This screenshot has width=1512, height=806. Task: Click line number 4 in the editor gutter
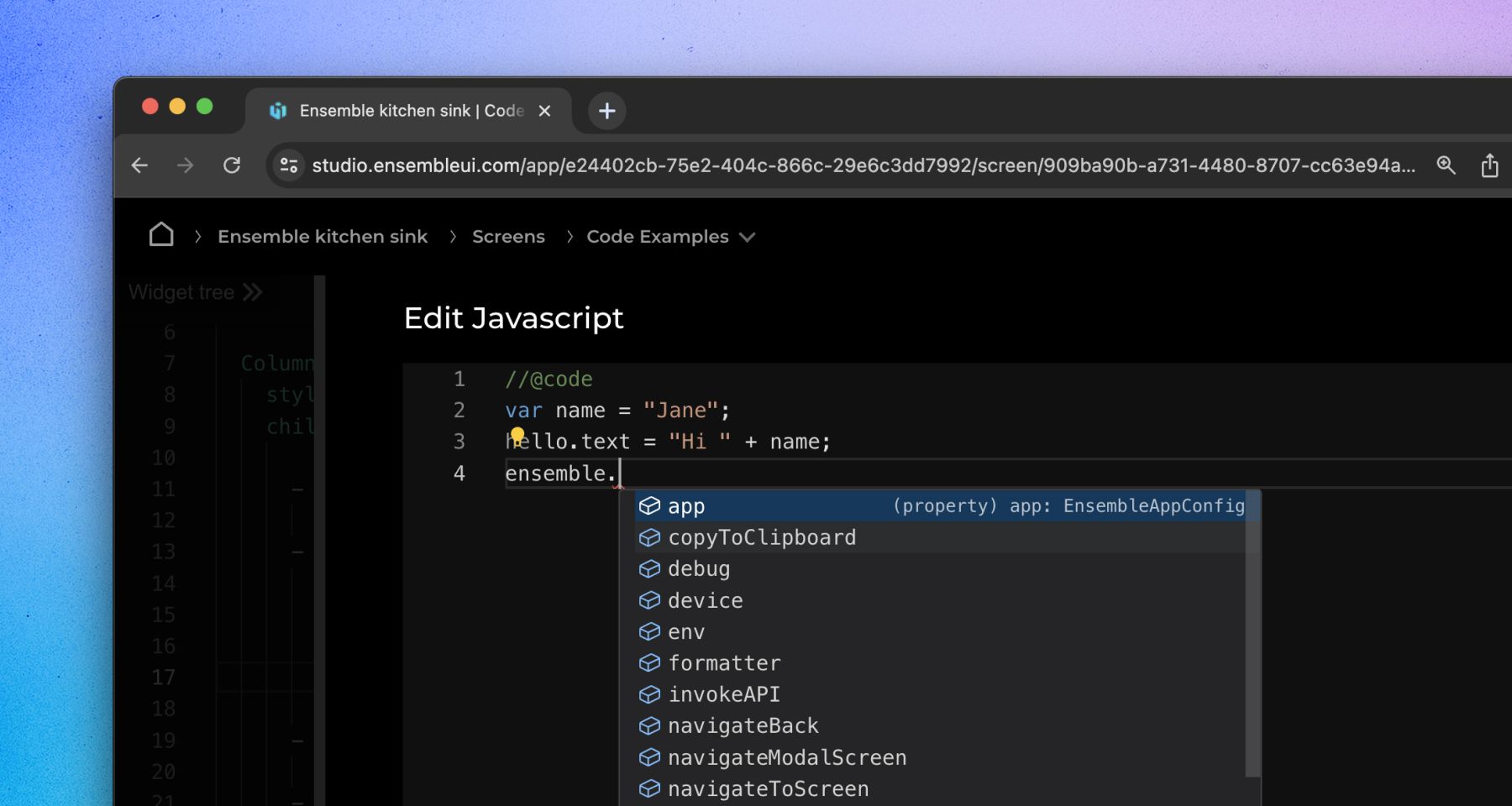click(459, 474)
